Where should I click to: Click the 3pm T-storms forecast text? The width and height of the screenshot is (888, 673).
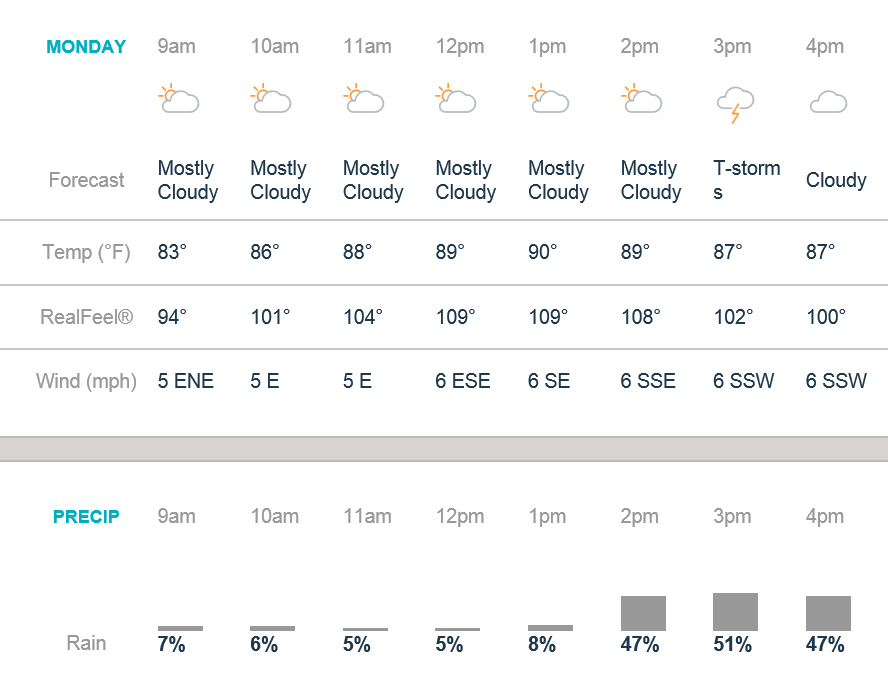point(746,180)
